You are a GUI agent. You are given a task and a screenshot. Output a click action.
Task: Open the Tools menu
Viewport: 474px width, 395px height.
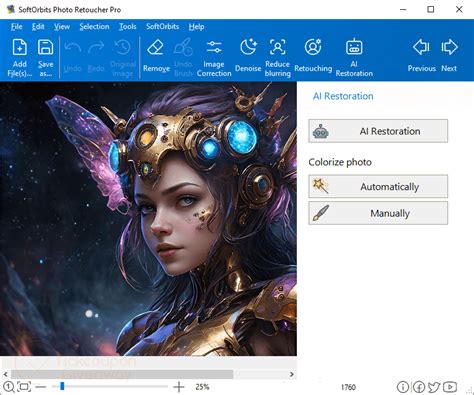pos(128,27)
